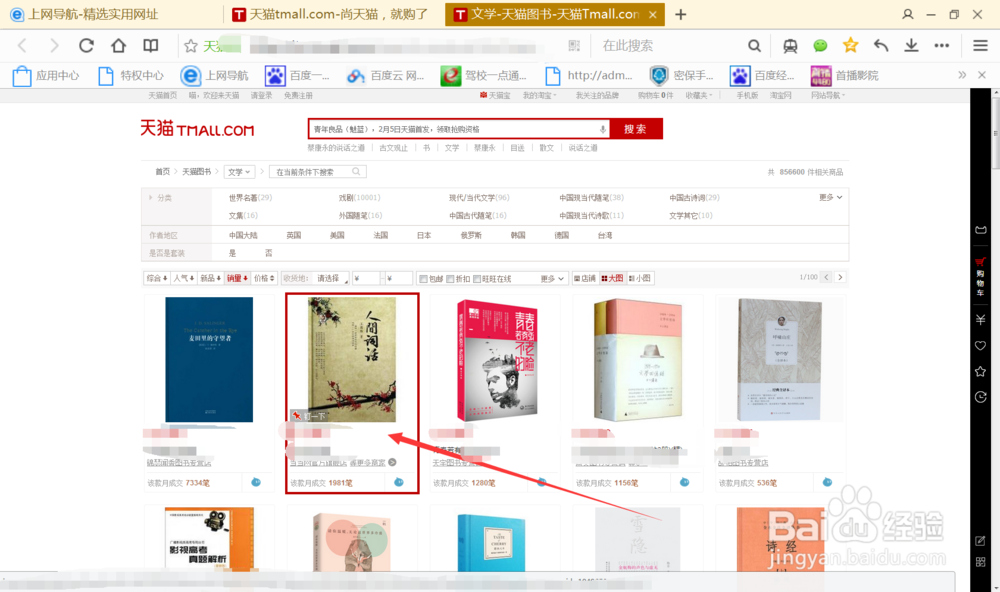This screenshot has height=592, width=1000.
Task: Open favorites with the yellow star icon
Action: tap(850, 45)
